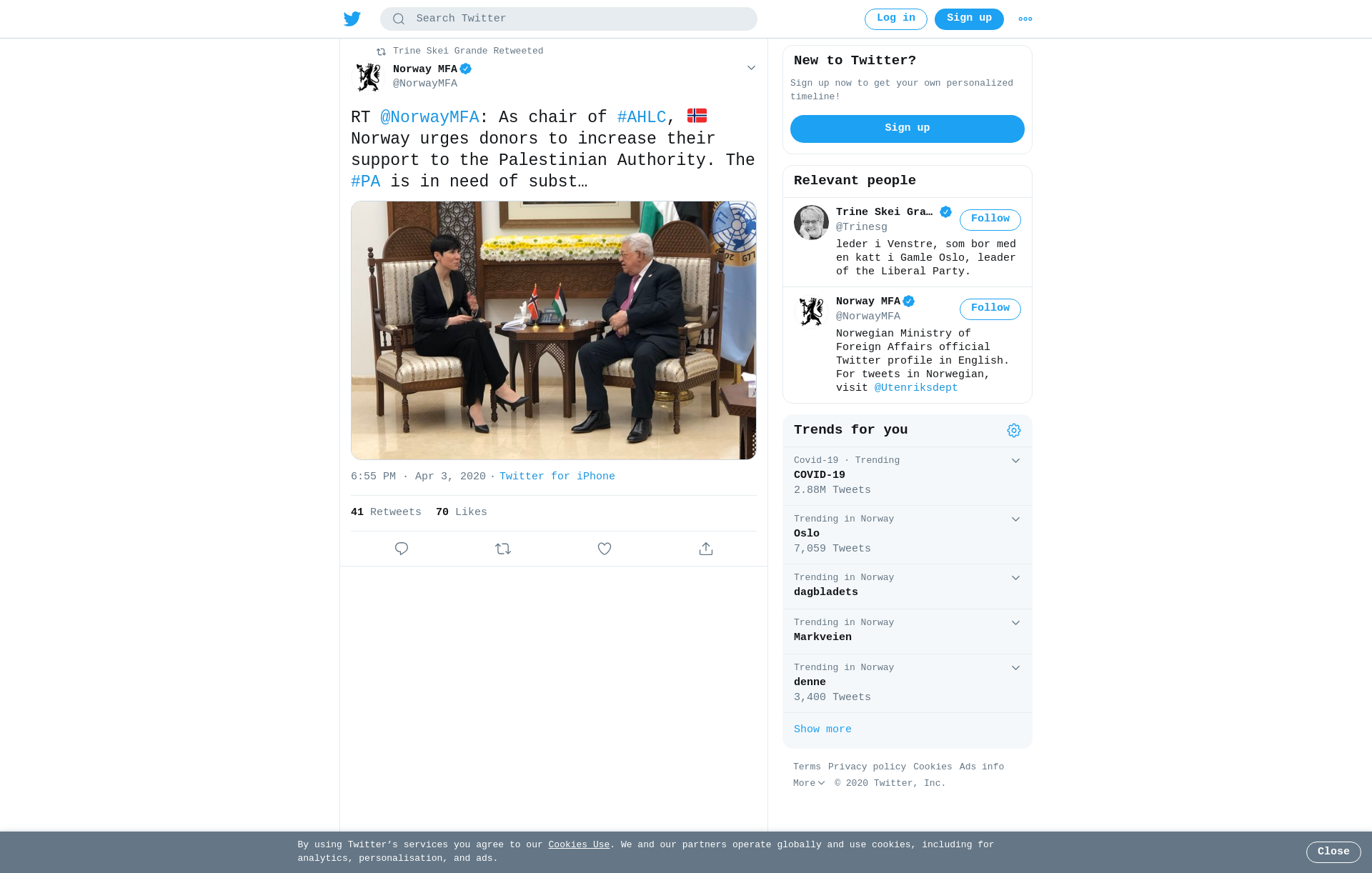The image size is (1372, 873).
Task: Select the dagbladets trending topic
Action: click(x=826, y=592)
